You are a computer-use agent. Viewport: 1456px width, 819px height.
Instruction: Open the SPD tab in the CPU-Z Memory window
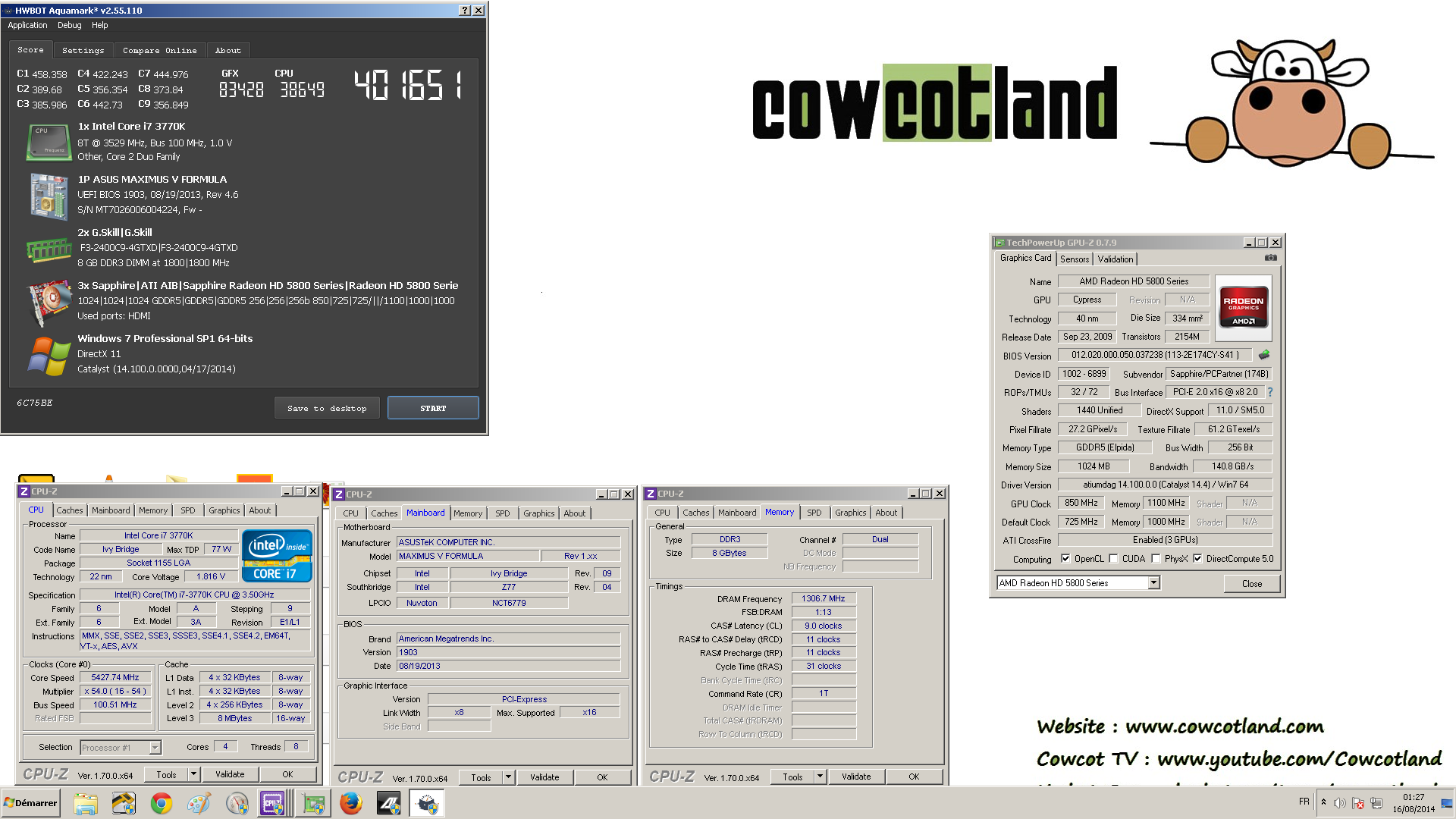point(814,513)
